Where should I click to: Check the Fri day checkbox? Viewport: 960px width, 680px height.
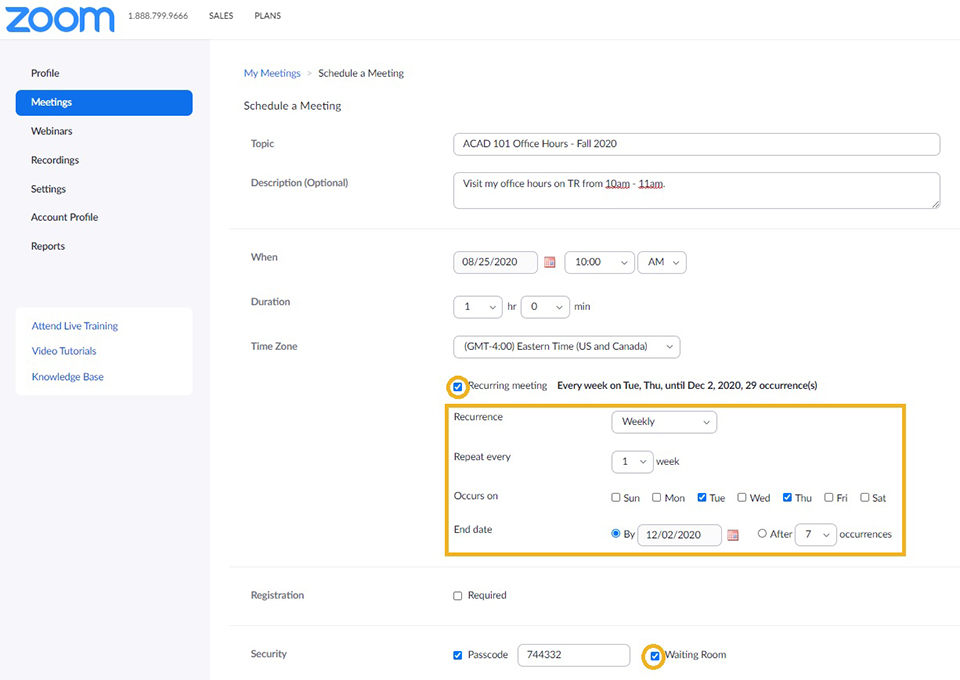(x=828, y=498)
